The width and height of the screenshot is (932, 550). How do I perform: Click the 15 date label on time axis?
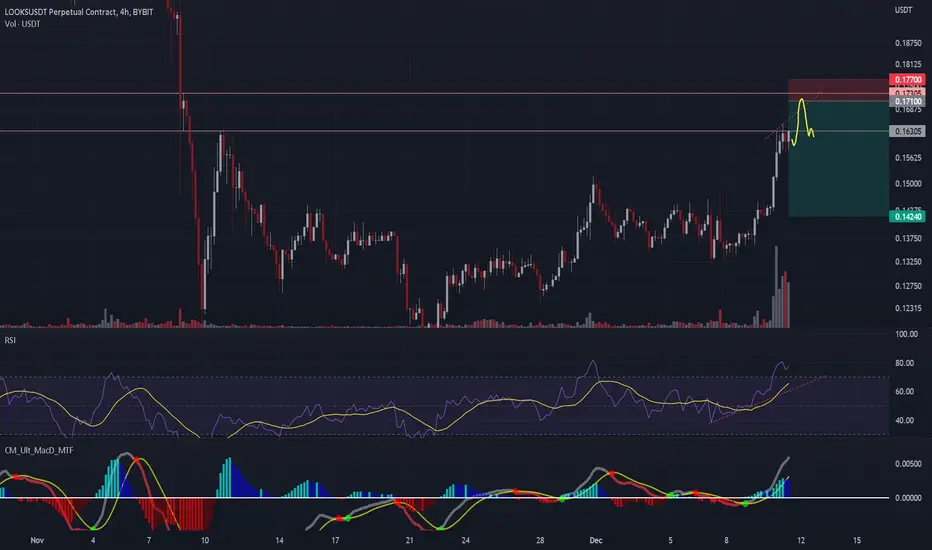coord(857,540)
